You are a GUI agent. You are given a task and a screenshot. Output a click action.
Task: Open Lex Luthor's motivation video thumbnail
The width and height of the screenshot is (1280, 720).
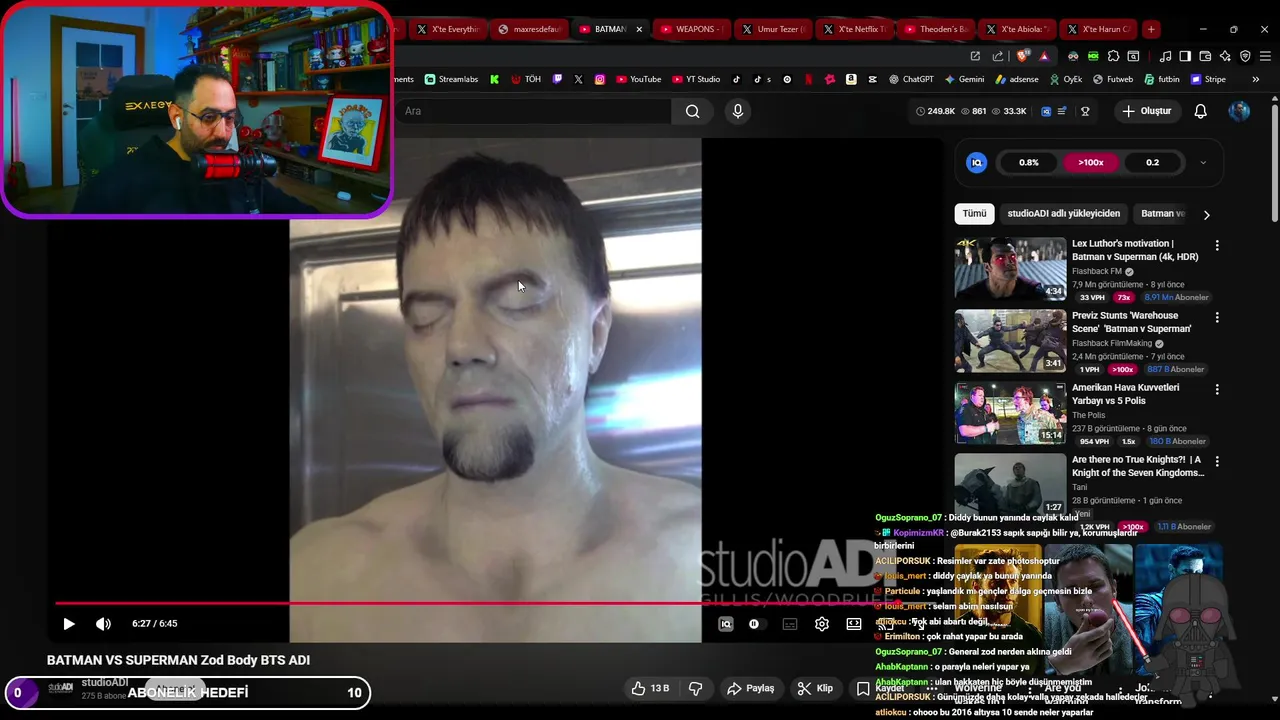point(1010,268)
